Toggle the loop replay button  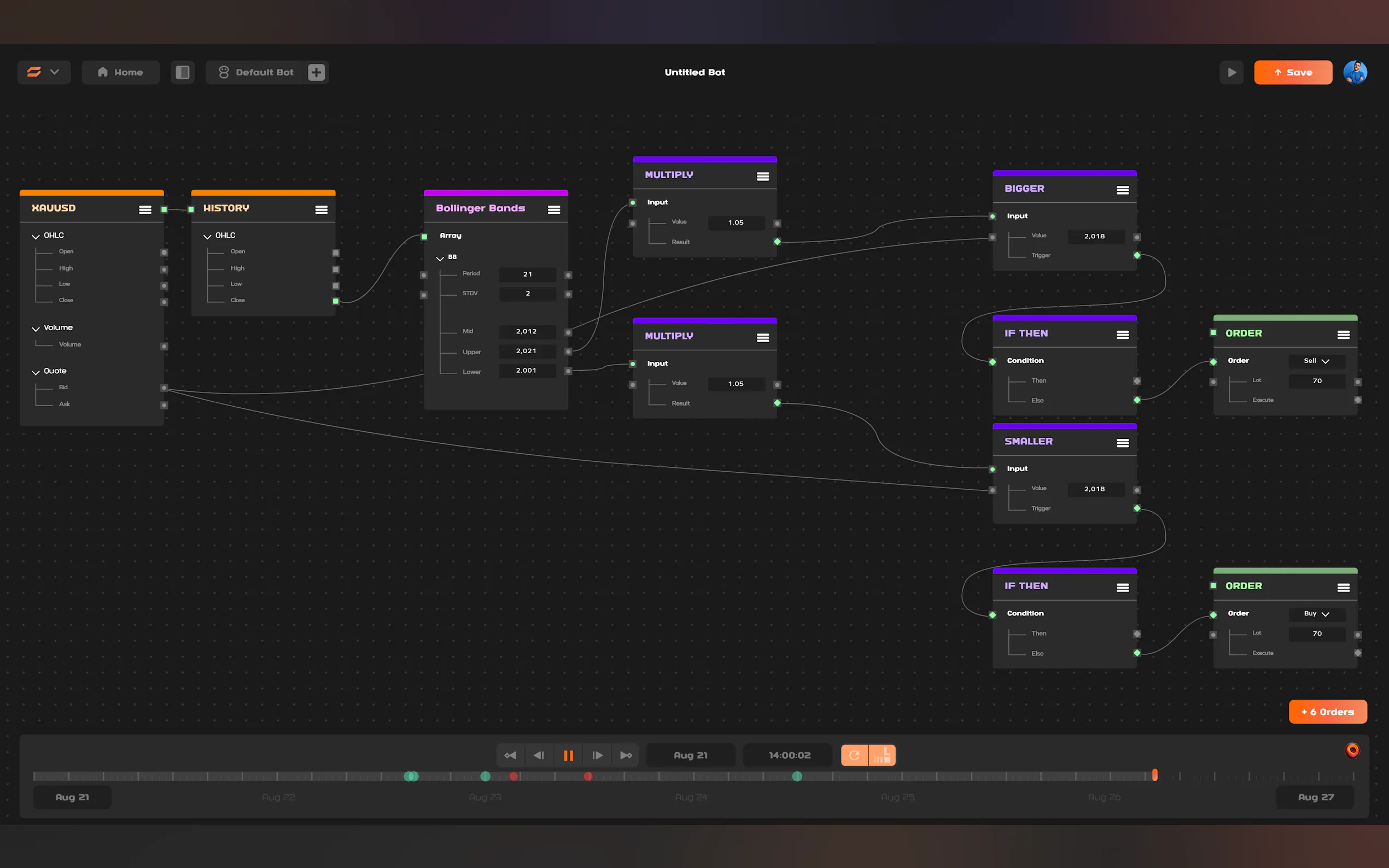[x=854, y=755]
